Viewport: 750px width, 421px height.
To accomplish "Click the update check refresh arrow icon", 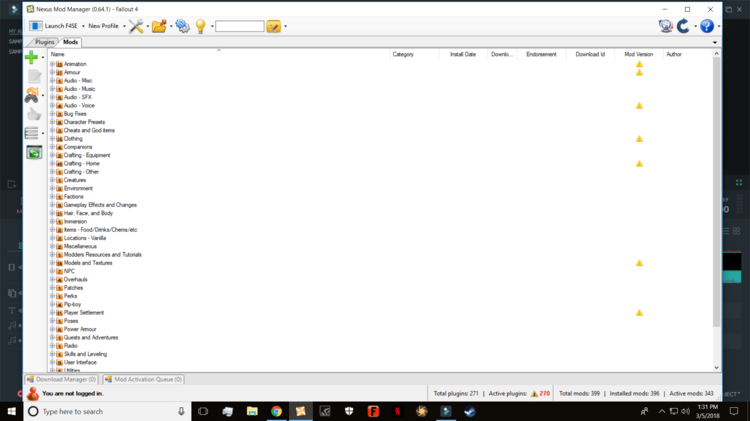I will (x=683, y=26).
